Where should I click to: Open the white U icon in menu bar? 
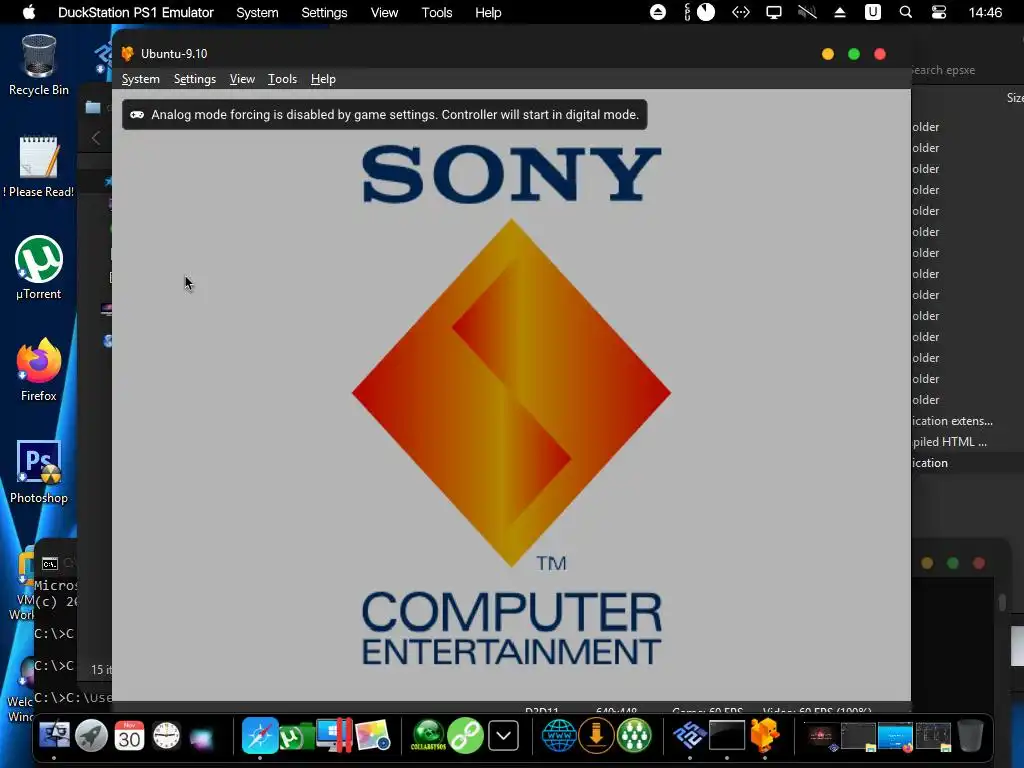pyautogui.click(x=872, y=12)
